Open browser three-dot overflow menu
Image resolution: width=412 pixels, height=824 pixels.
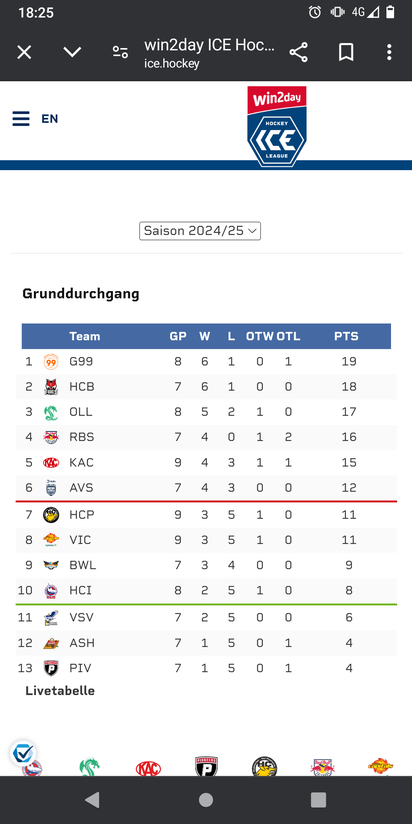click(x=389, y=52)
